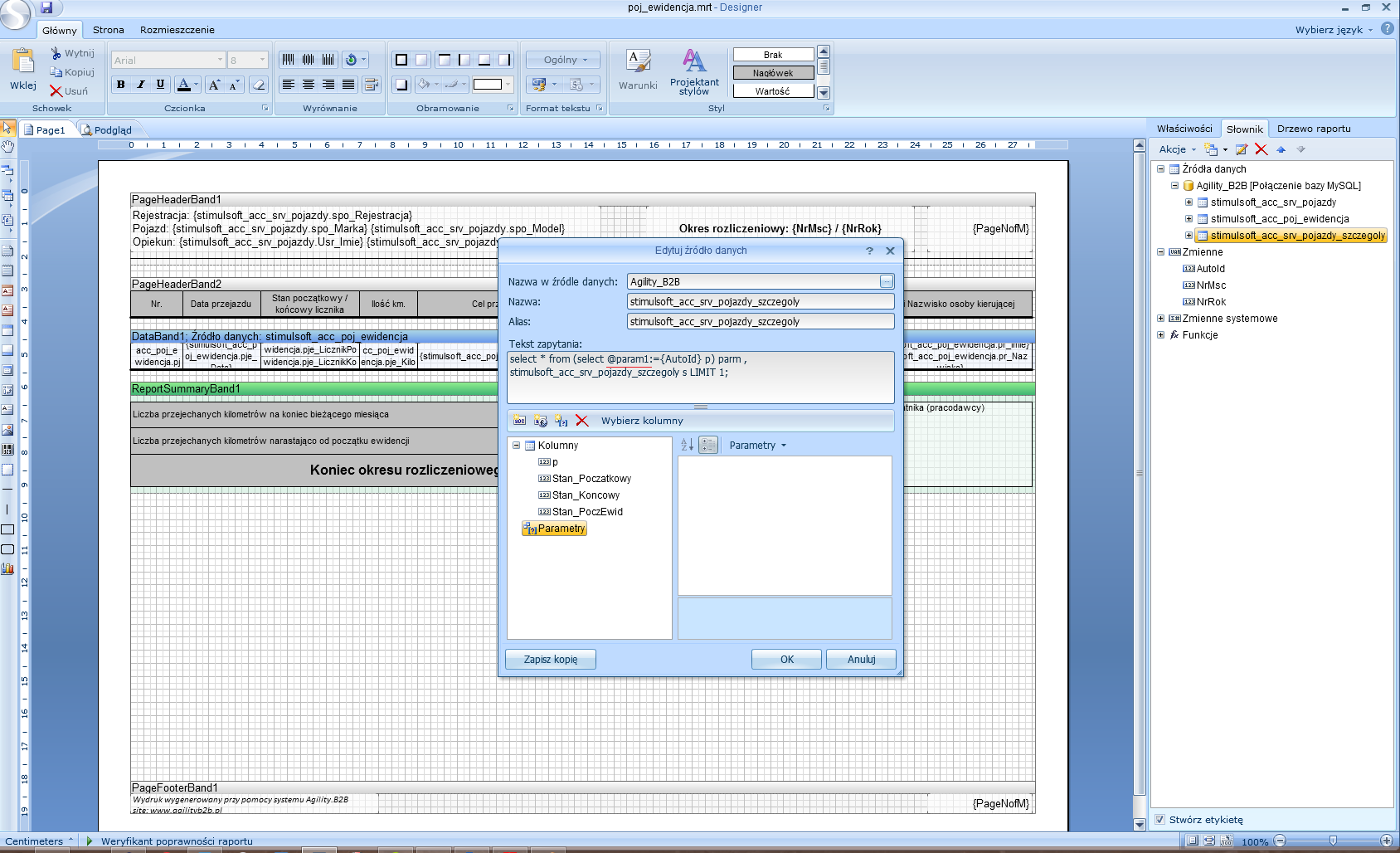Click the edit pencil icon in Słownik toolbar

[x=1242, y=149]
